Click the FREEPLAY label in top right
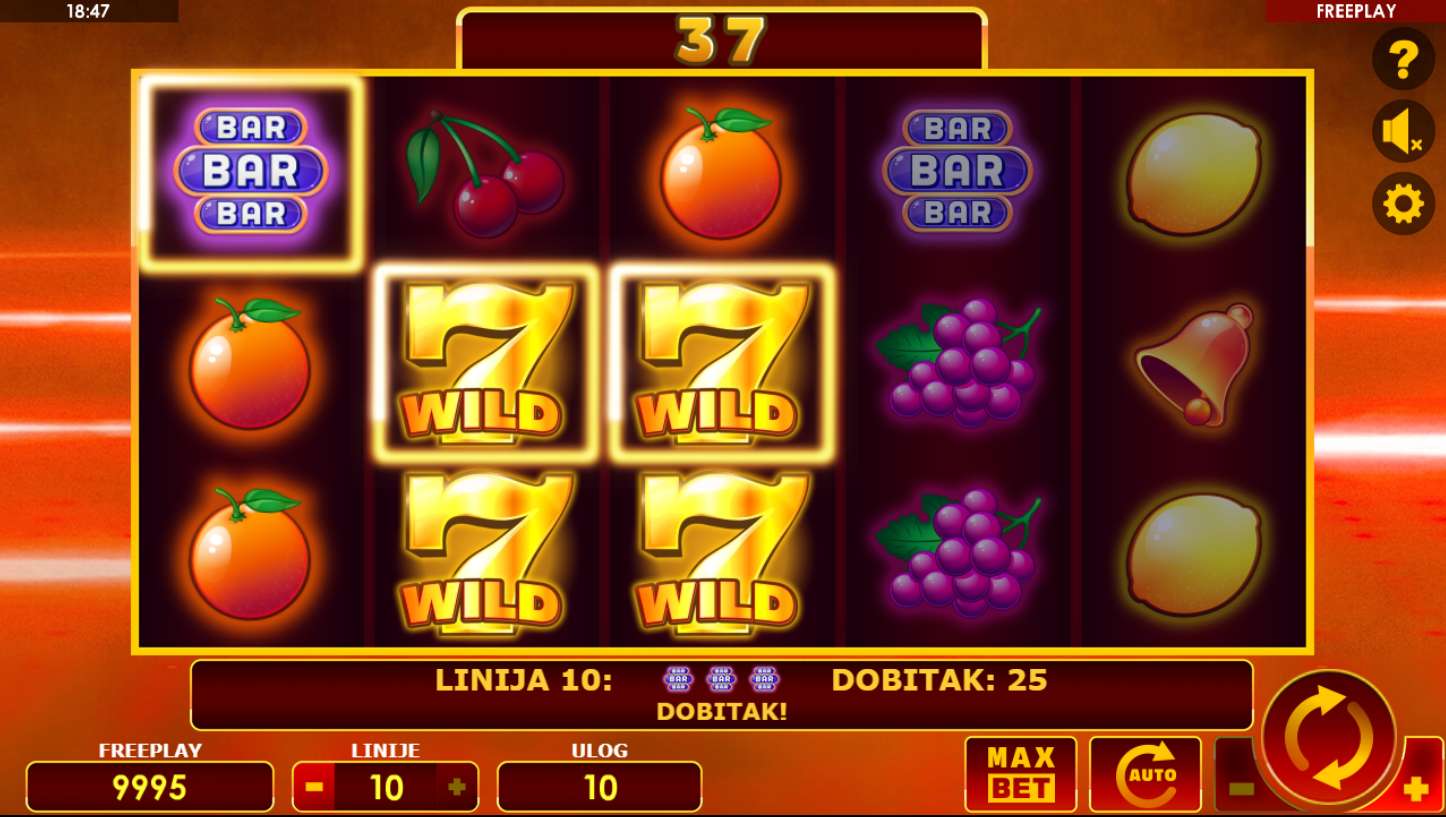This screenshot has width=1446, height=817. point(1355,11)
